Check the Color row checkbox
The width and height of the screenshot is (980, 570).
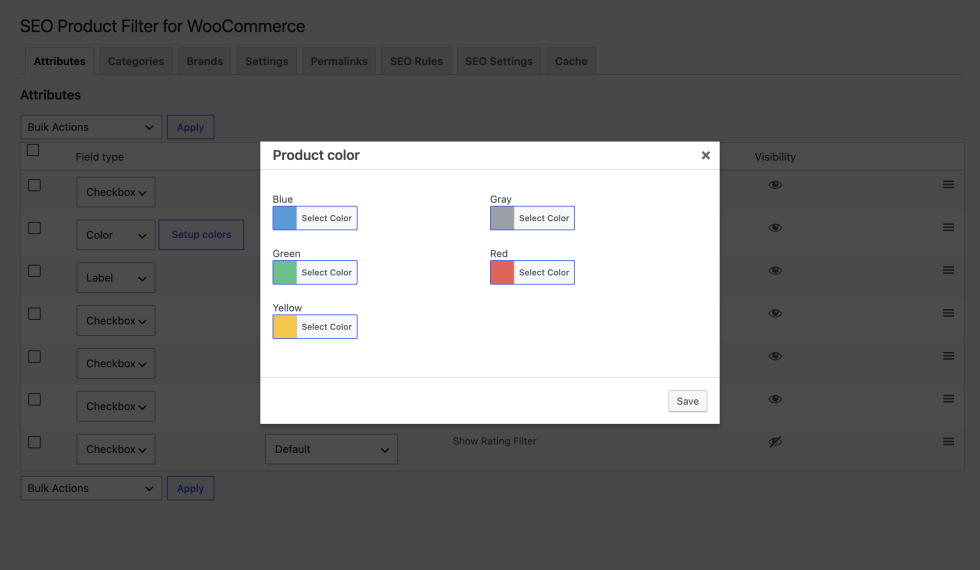(34, 228)
